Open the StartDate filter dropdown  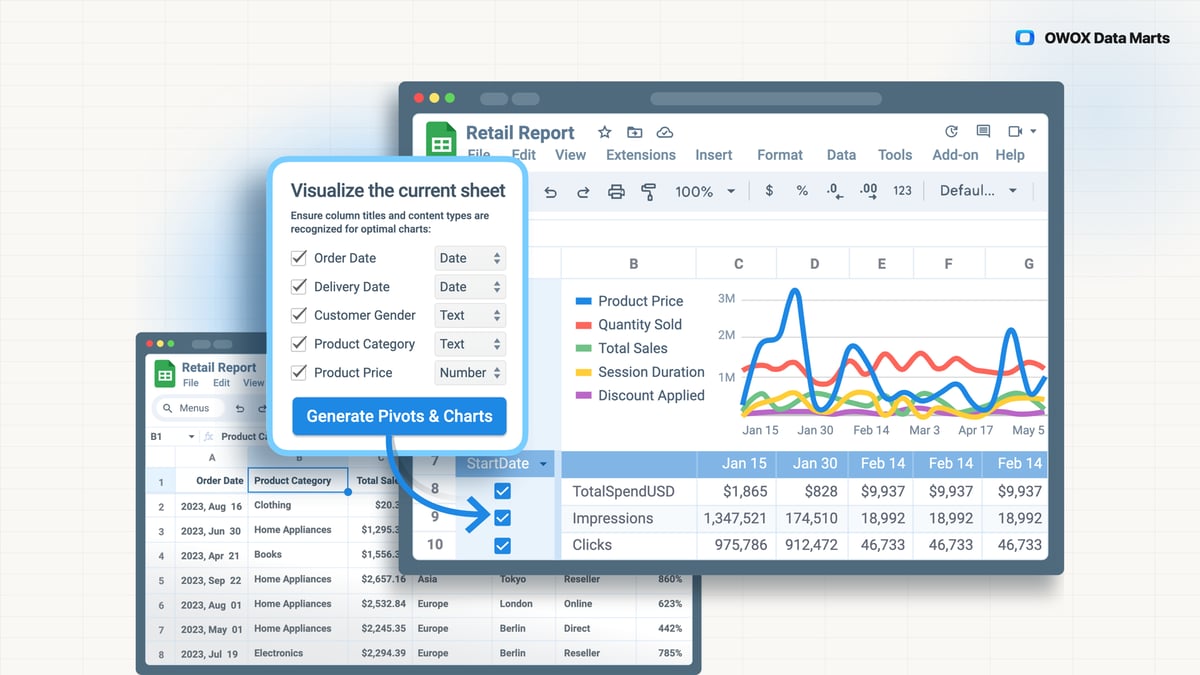click(543, 464)
